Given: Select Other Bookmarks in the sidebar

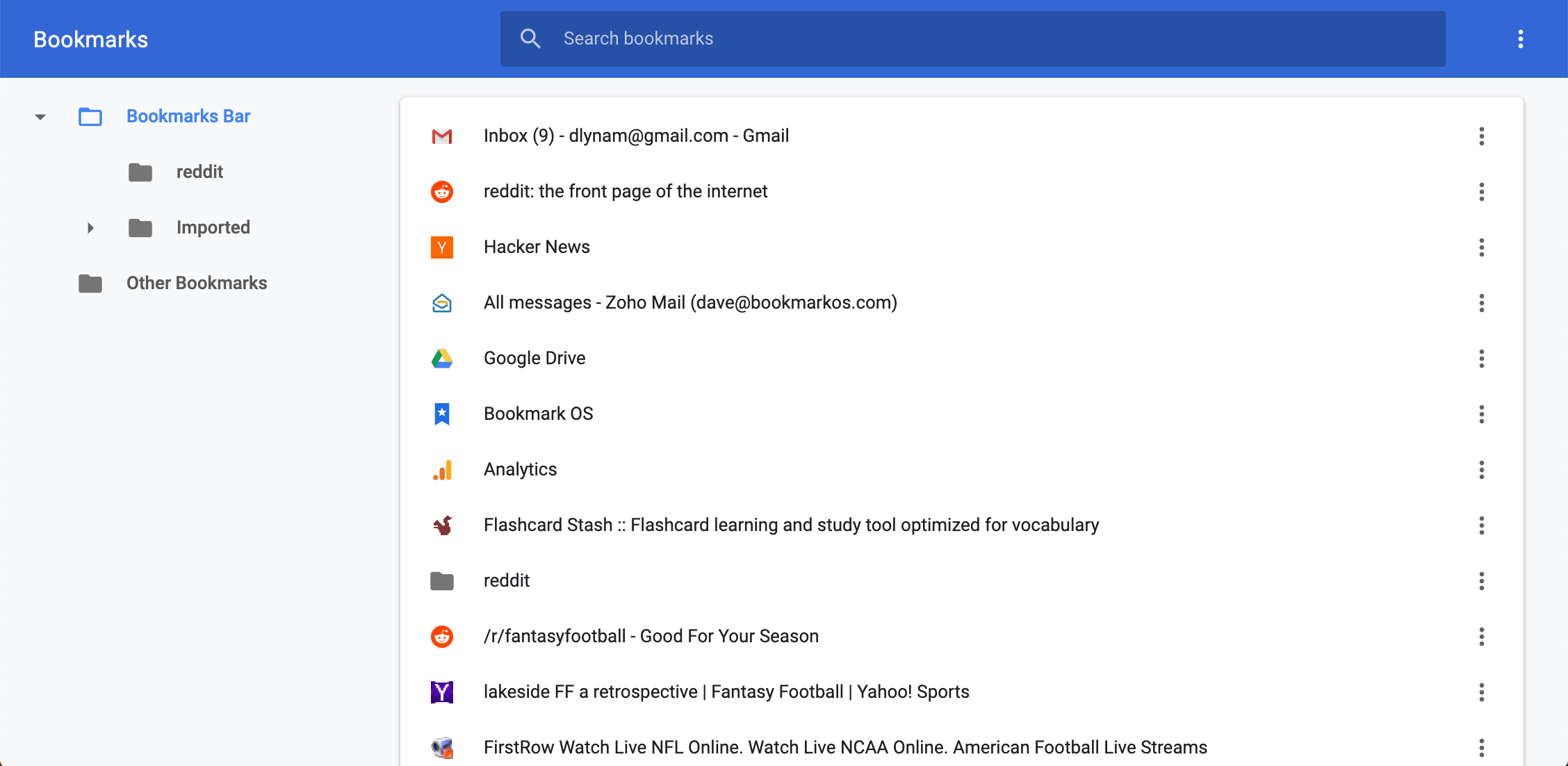Looking at the screenshot, I should click(x=196, y=283).
